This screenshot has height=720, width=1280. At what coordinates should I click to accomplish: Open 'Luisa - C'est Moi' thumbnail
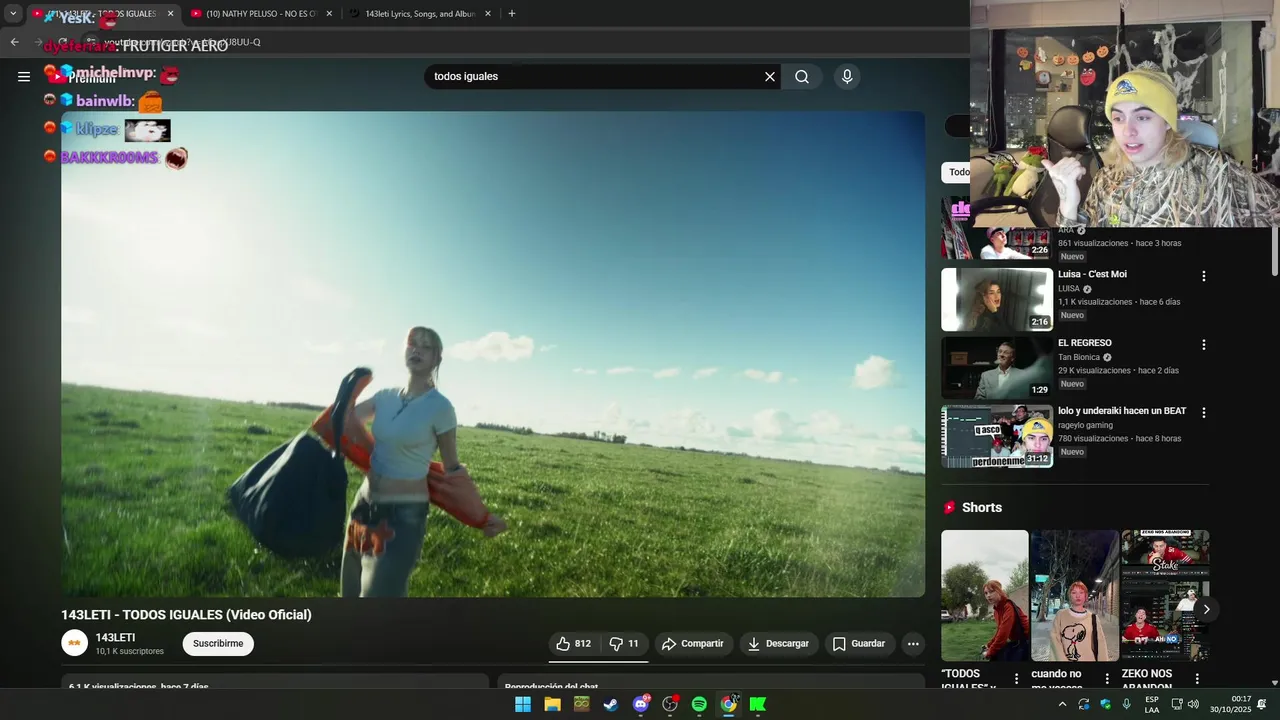pos(997,299)
